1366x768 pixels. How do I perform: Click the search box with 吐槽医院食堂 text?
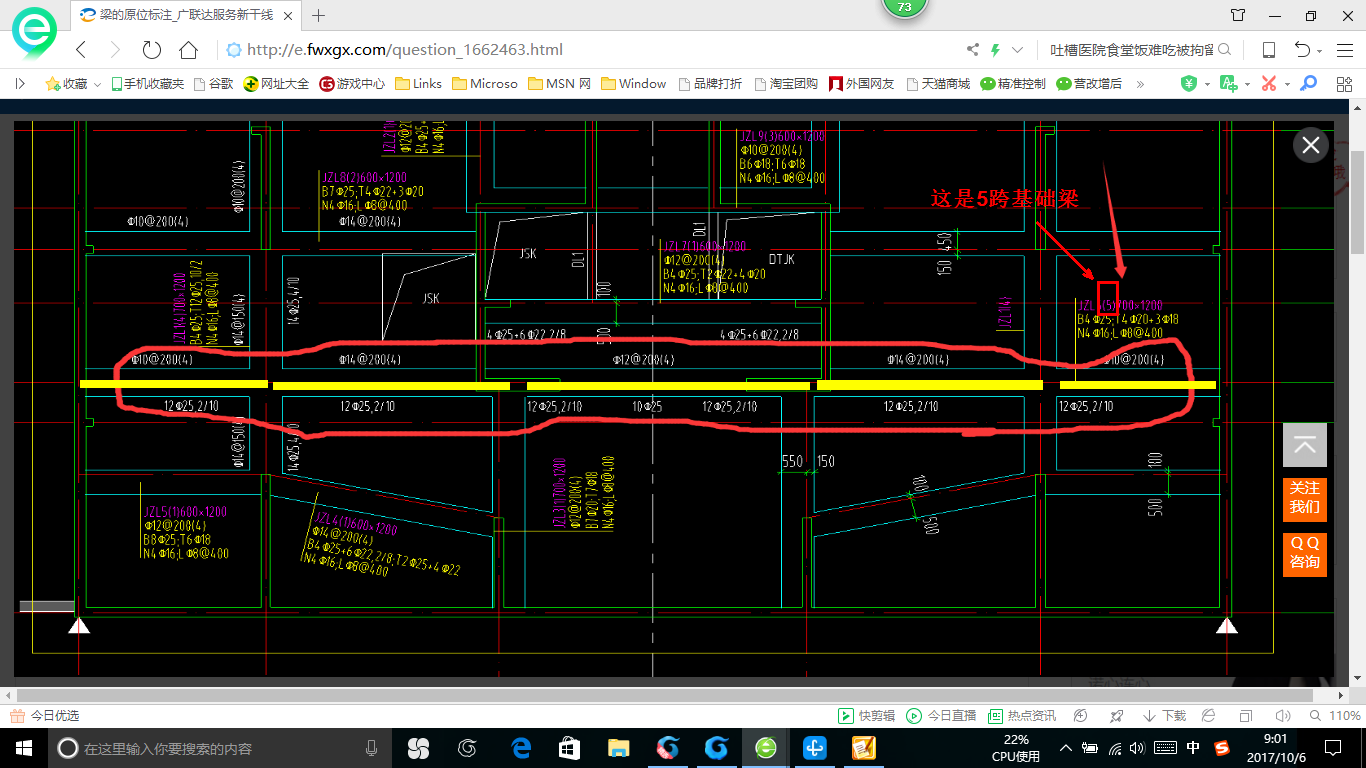click(x=1132, y=50)
